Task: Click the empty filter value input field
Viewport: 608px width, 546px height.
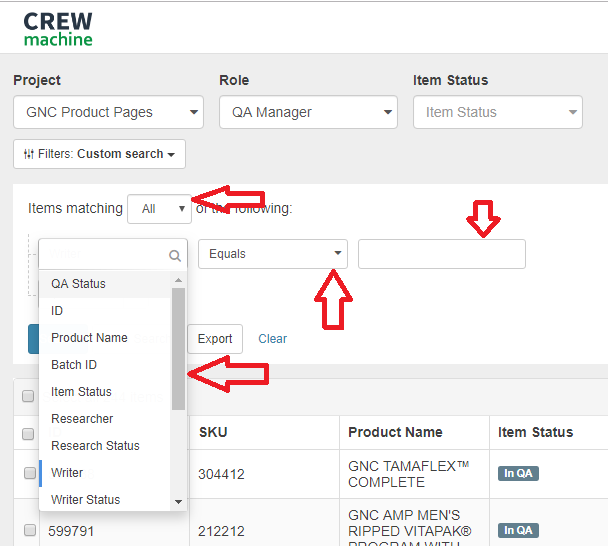Action: coord(442,254)
